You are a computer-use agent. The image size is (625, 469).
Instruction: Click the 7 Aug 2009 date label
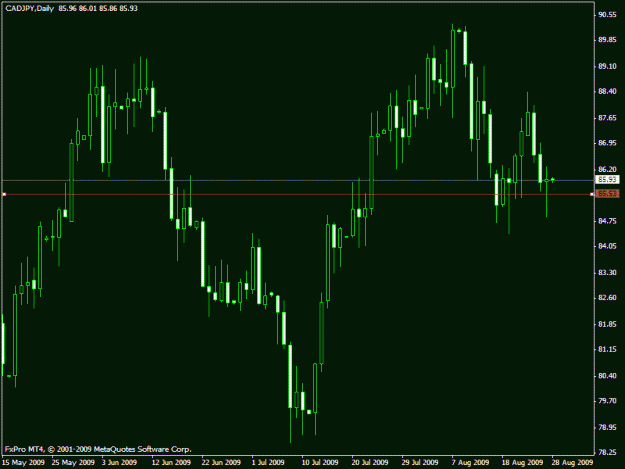coord(470,463)
